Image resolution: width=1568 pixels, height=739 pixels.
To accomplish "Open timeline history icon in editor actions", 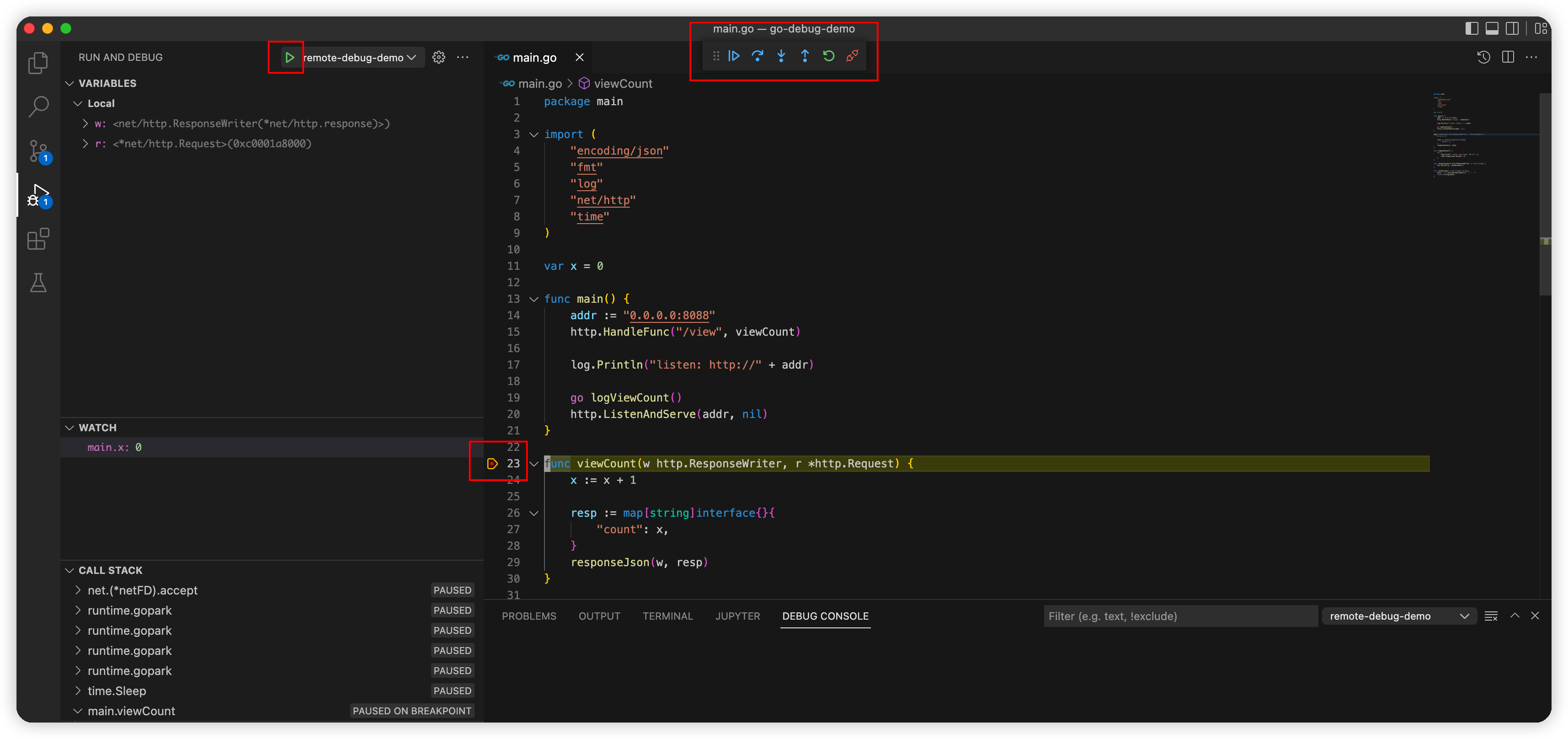I will click(1483, 57).
